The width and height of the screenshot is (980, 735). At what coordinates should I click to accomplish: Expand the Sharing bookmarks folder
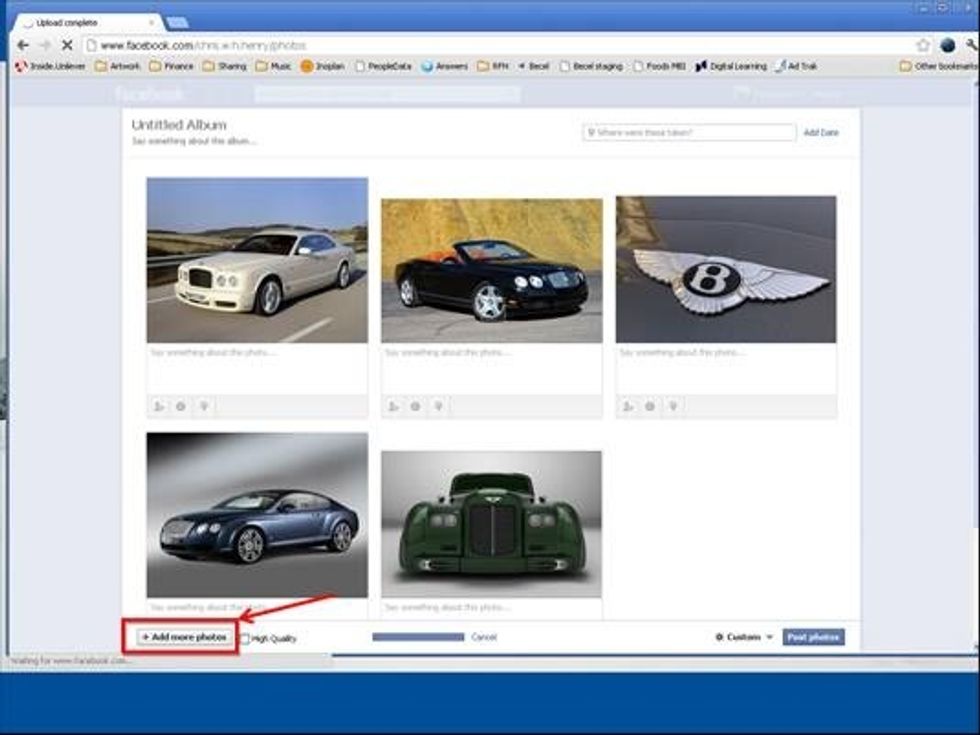click(224, 66)
